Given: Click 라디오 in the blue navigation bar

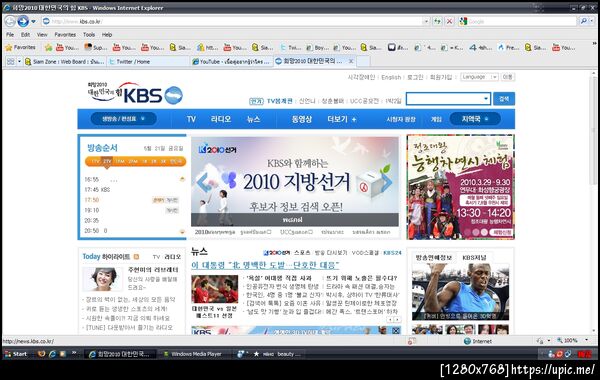Looking at the screenshot, I should [221, 119].
